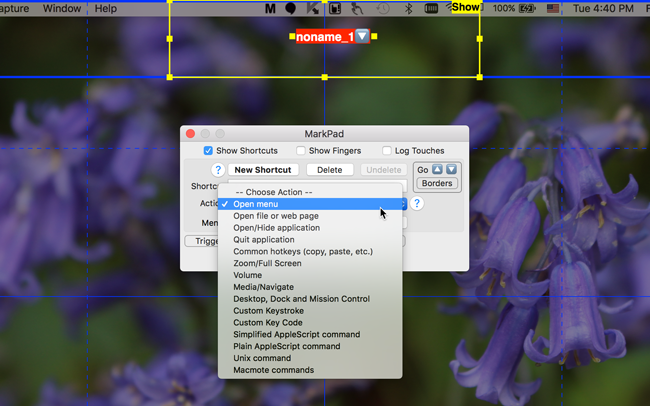This screenshot has height=406, width=650.
Task: Open the Window menu in menu bar
Action: (62, 8)
